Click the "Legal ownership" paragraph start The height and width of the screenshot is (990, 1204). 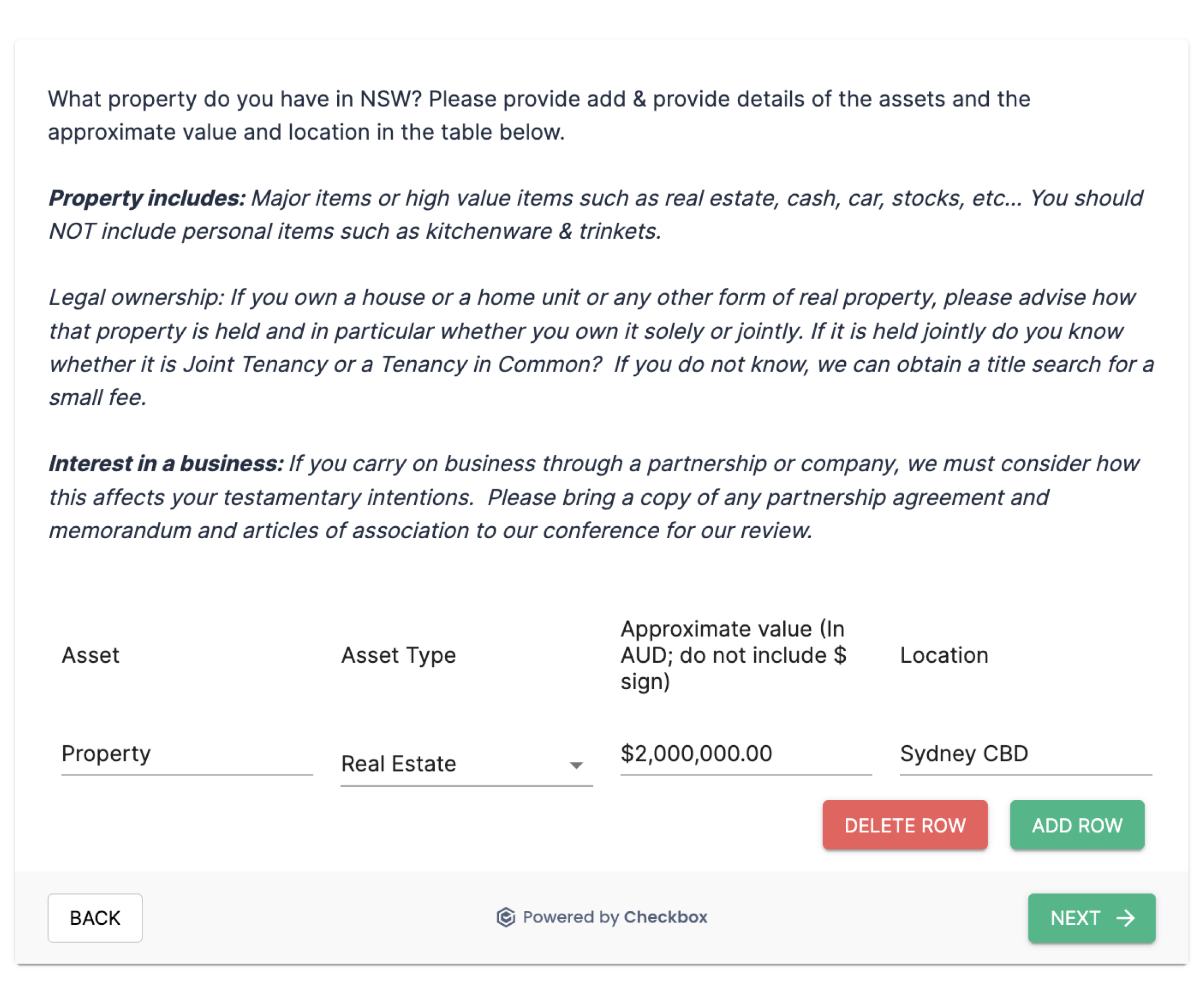[136, 297]
